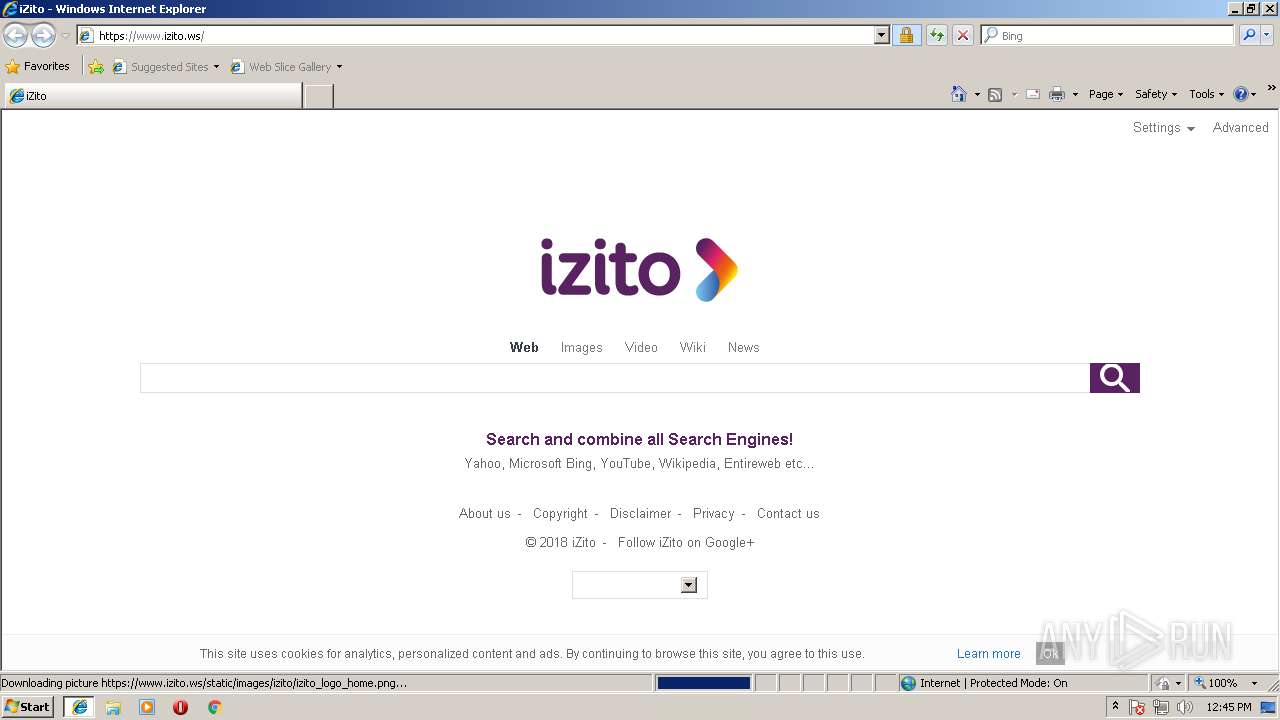The image size is (1280, 720).
Task: Expand Print options dropdown arrow
Action: point(1075,95)
